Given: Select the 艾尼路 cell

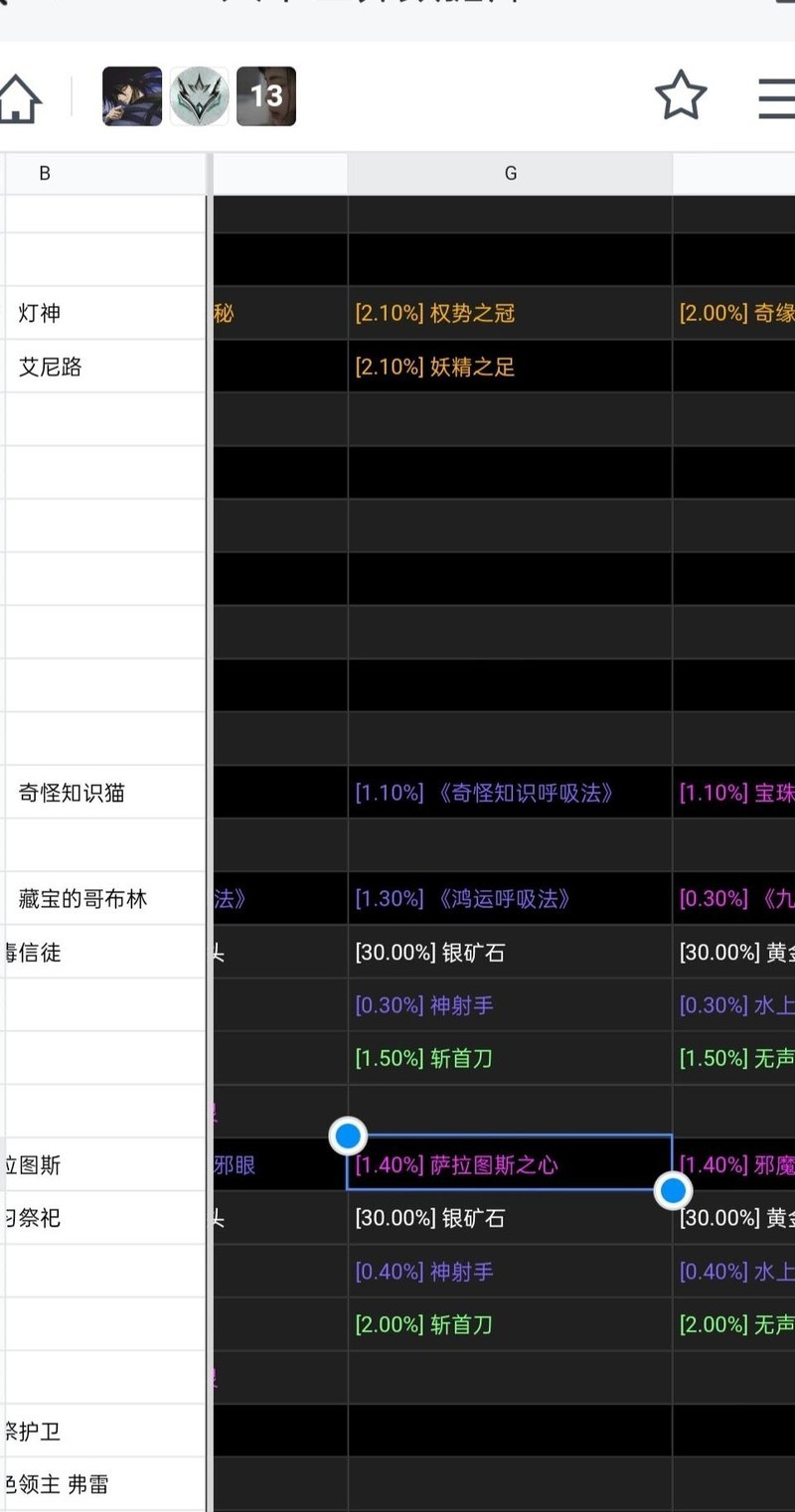Looking at the screenshot, I should point(104,367).
